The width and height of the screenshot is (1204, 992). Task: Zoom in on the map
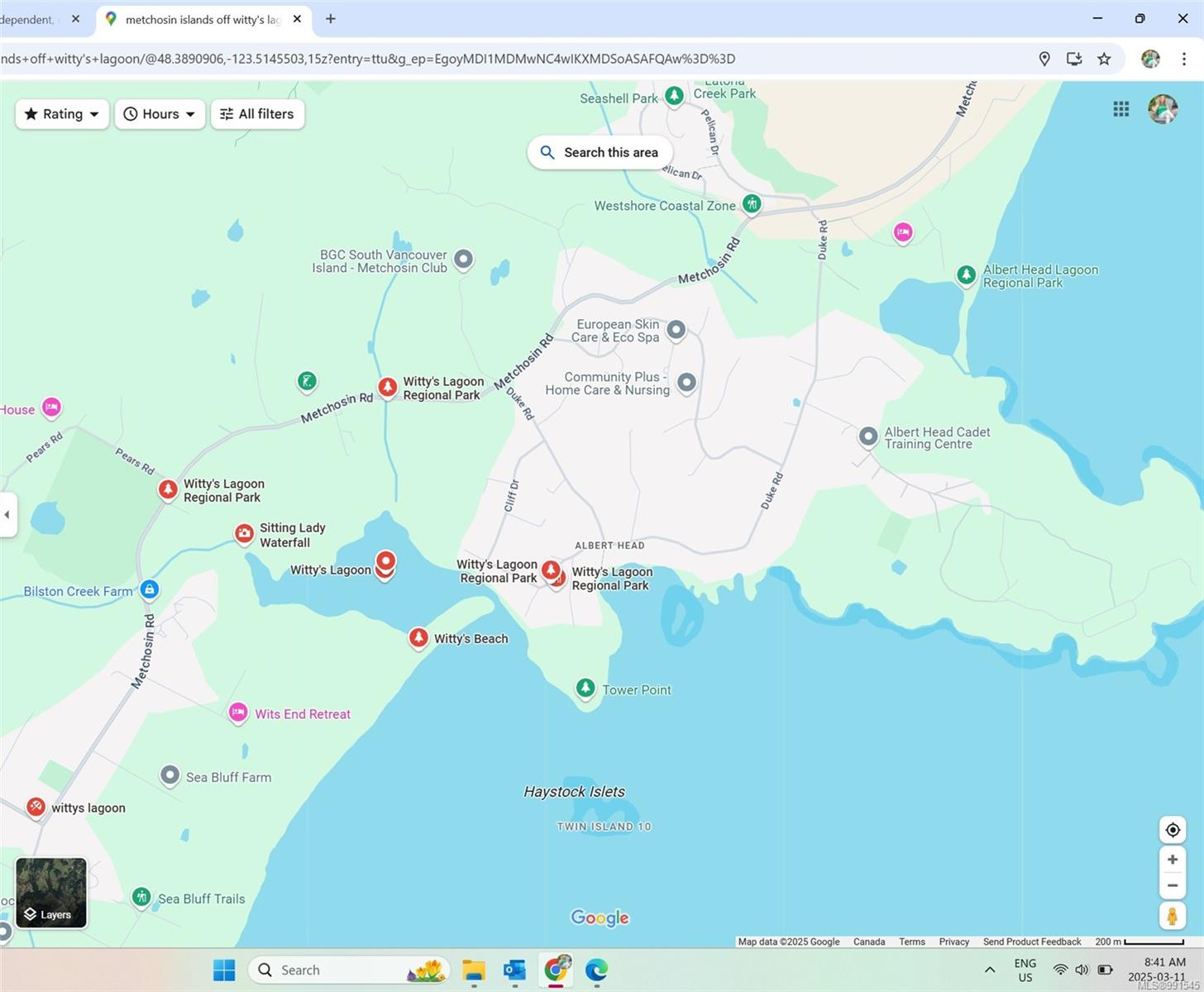click(1173, 860)
